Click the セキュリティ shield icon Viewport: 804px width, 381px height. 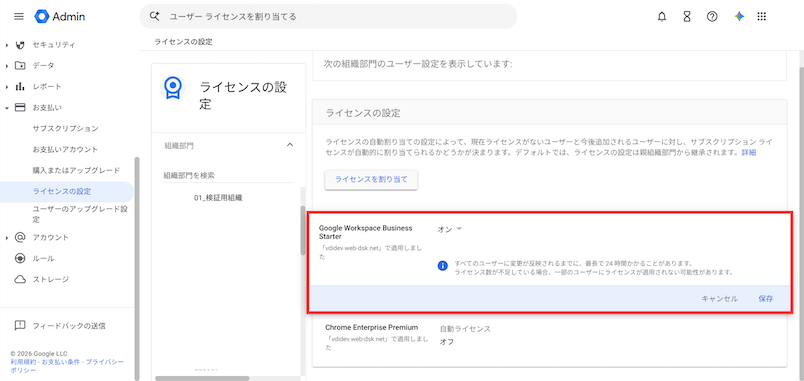click(20, 45)
